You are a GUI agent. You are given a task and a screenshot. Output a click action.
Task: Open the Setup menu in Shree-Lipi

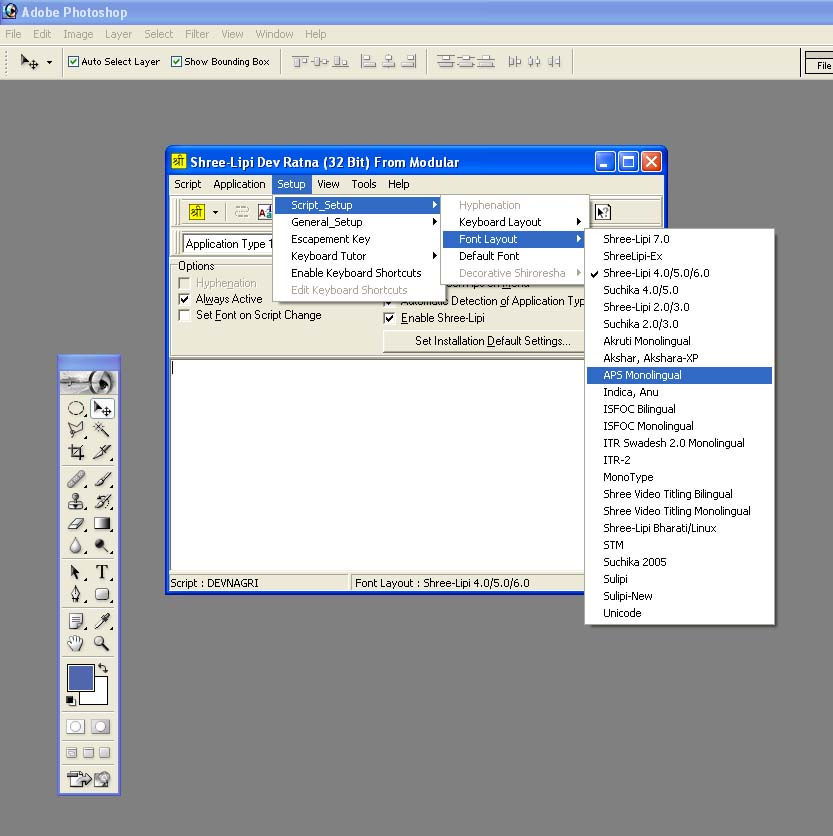pyautogui.click(x=291, y=184)
